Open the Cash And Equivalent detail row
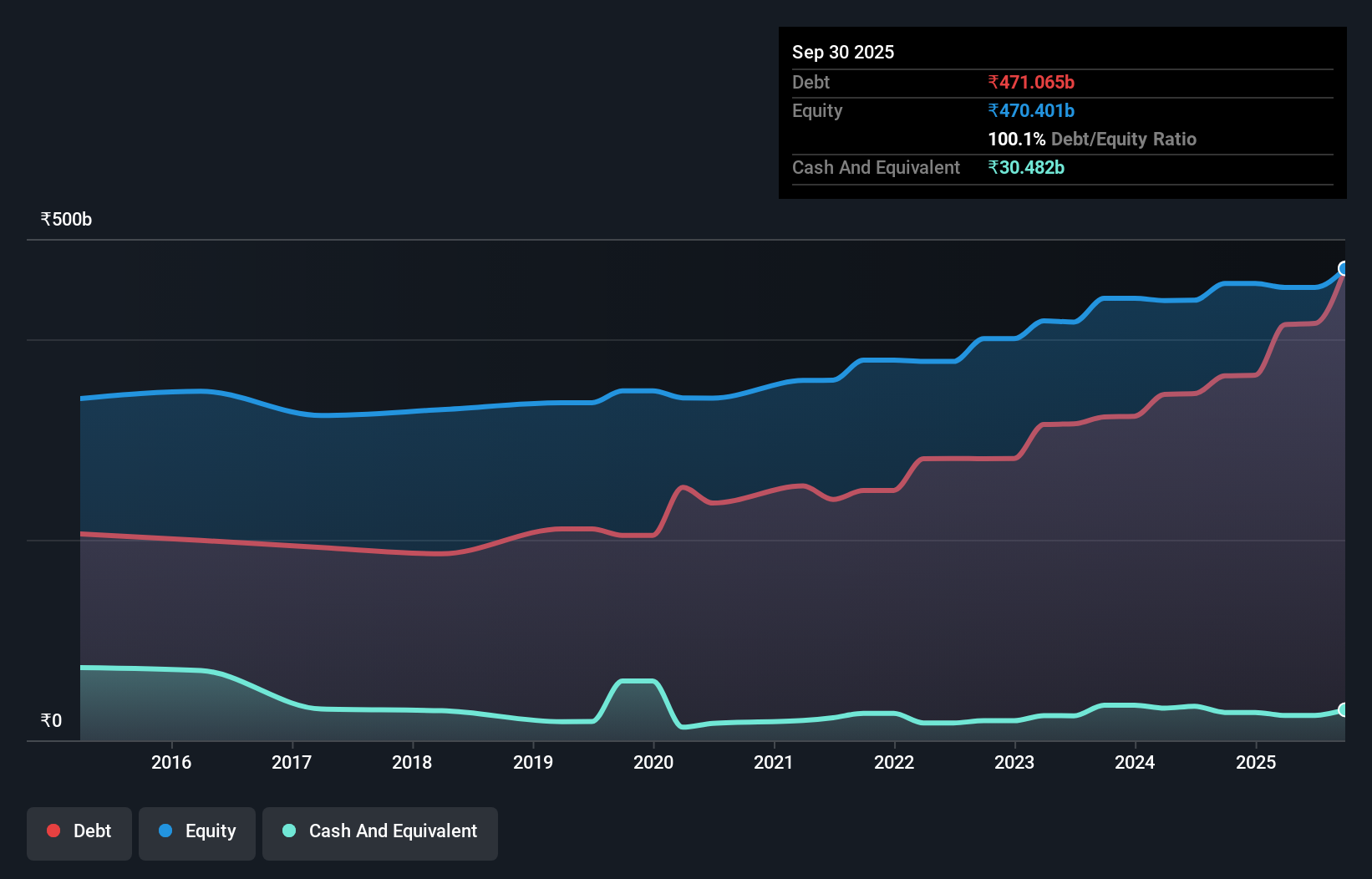1372x879 pixels. [x=876, y=167]
